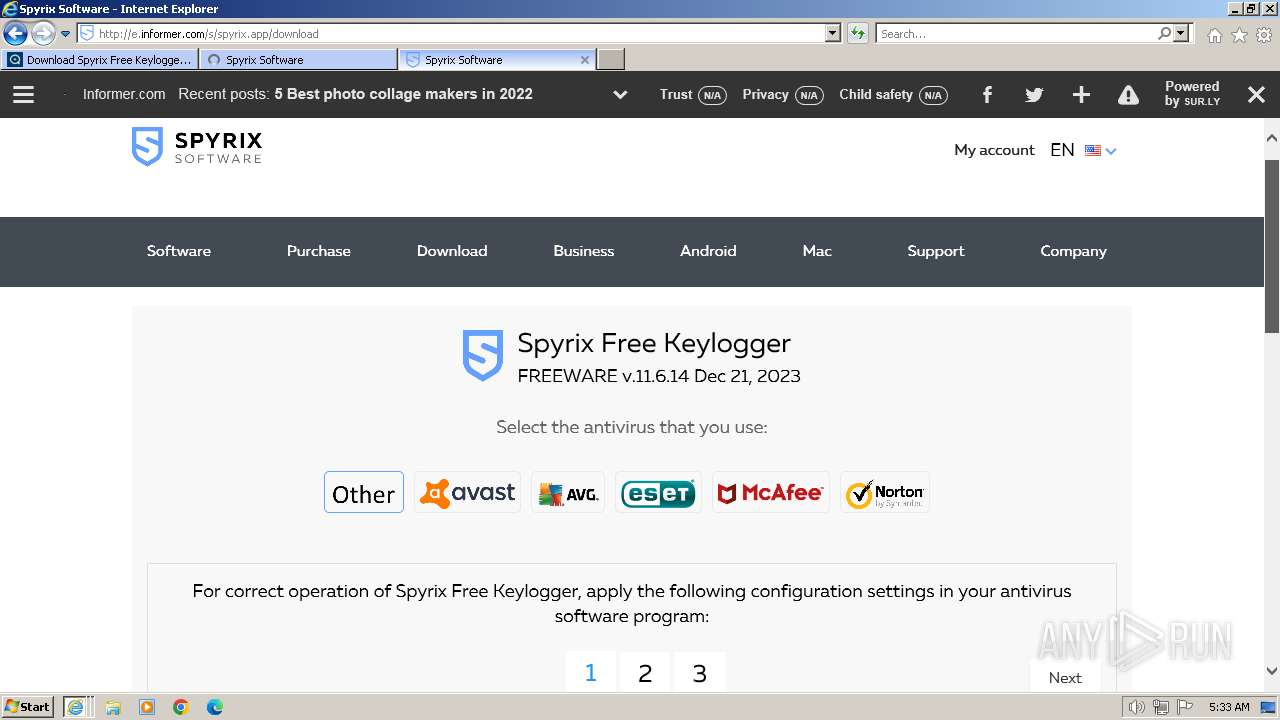Select the McAfee antivirus logo

(x=771, y=492)
